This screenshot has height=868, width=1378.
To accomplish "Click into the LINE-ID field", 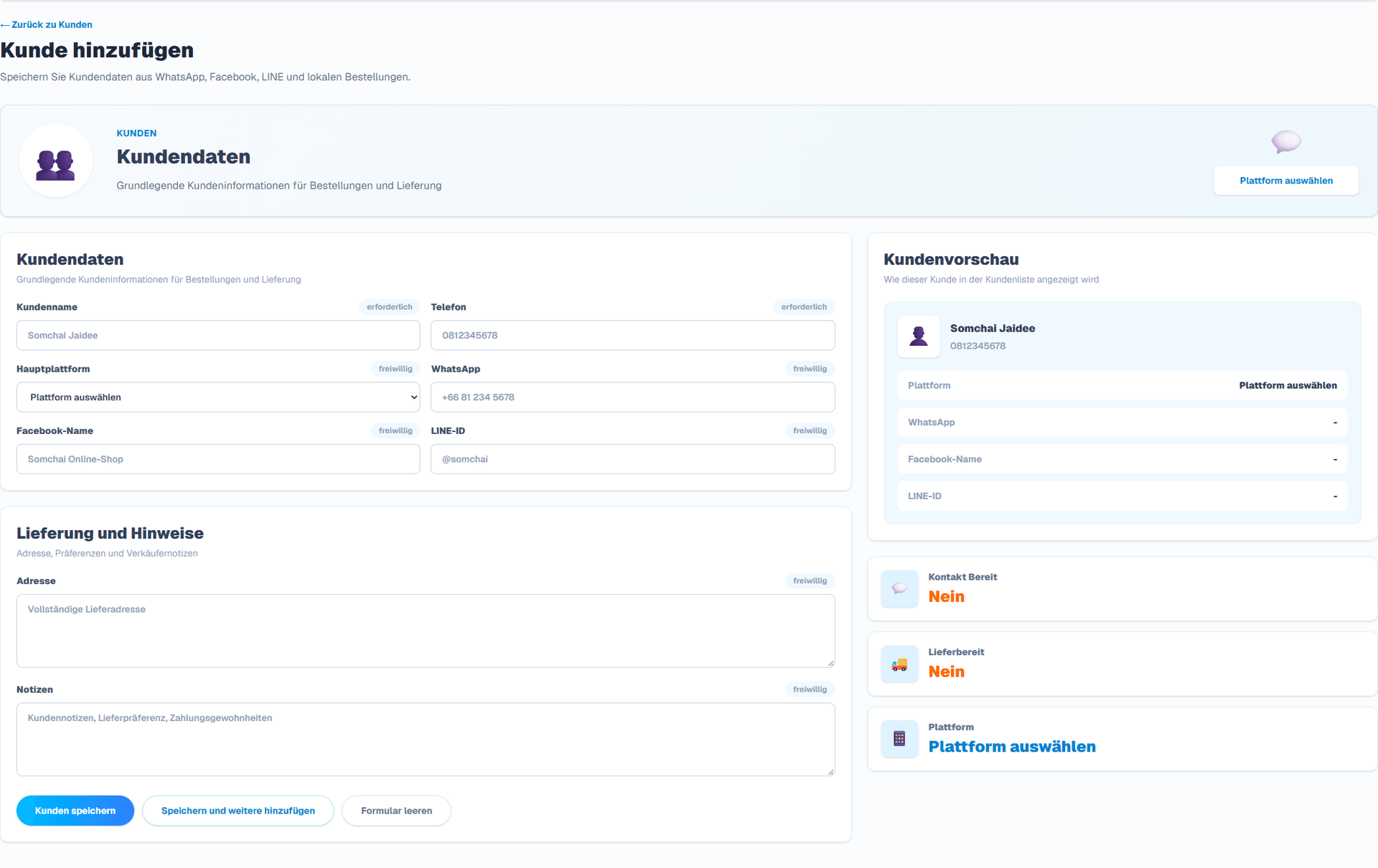I will pyautogui.click(x=632, y=459).
